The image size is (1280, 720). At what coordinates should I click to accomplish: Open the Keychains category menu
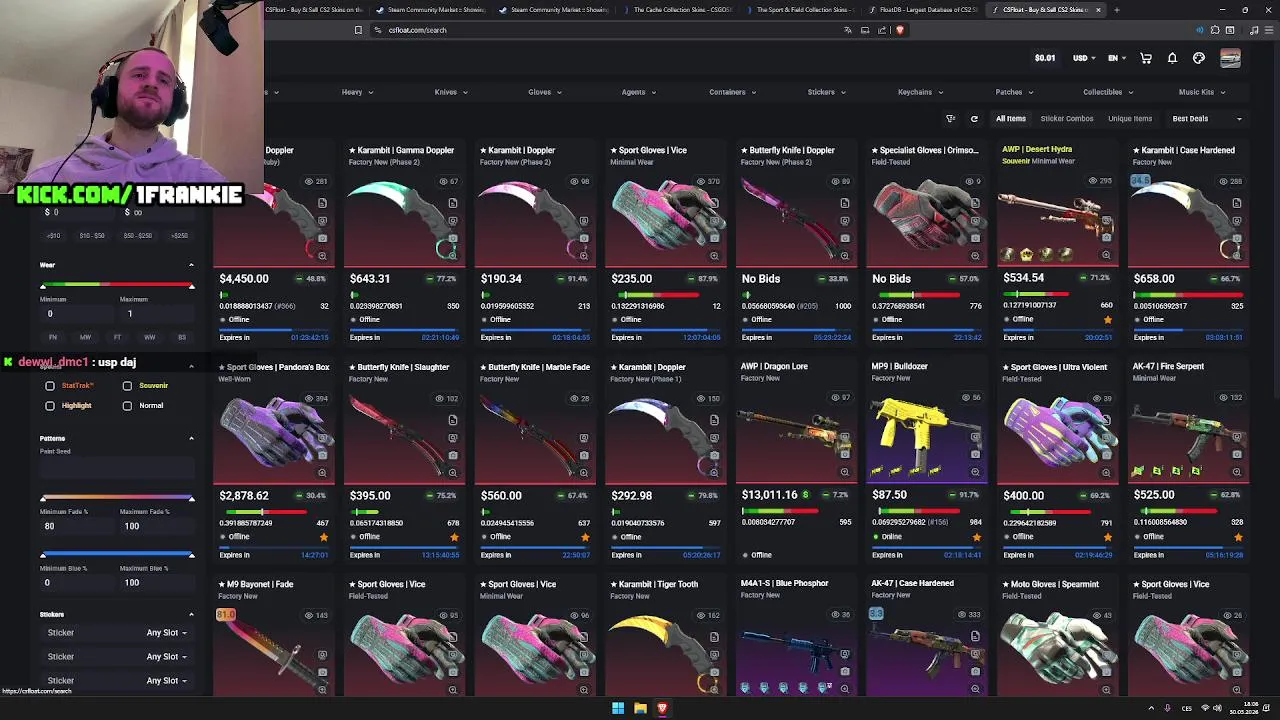tap(920, 92)
